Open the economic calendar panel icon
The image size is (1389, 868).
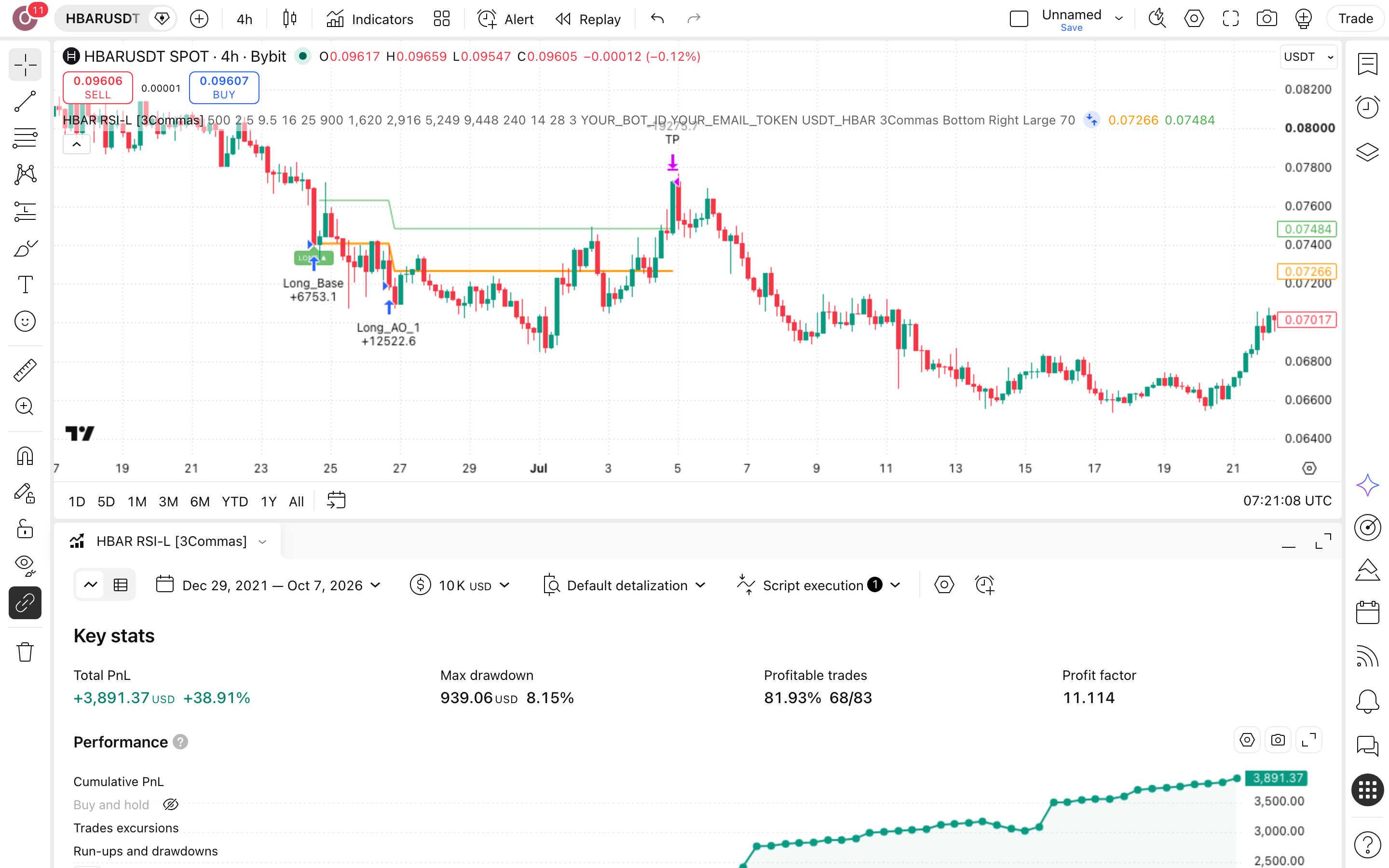[1368, 612]
